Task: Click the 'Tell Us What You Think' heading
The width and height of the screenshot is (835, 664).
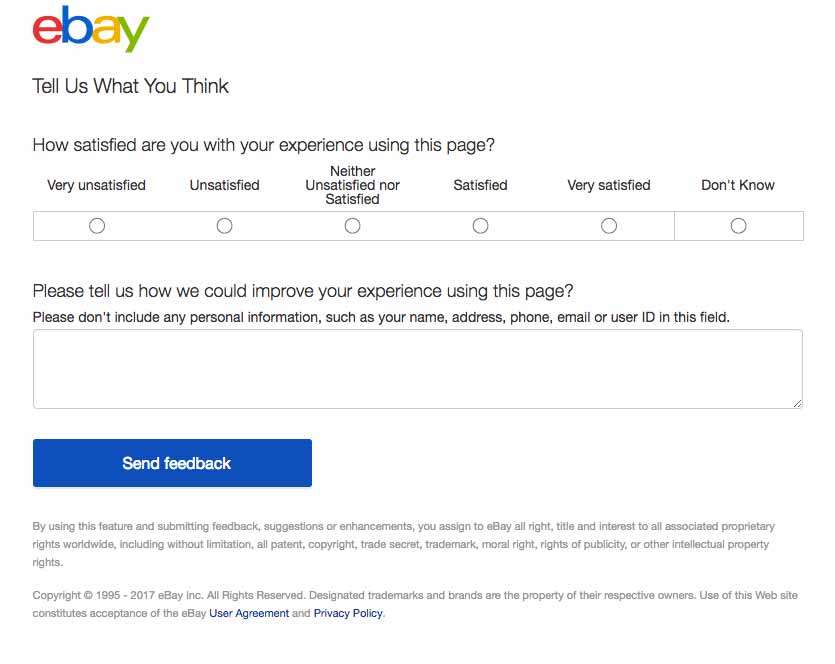Action: (130, 86)
